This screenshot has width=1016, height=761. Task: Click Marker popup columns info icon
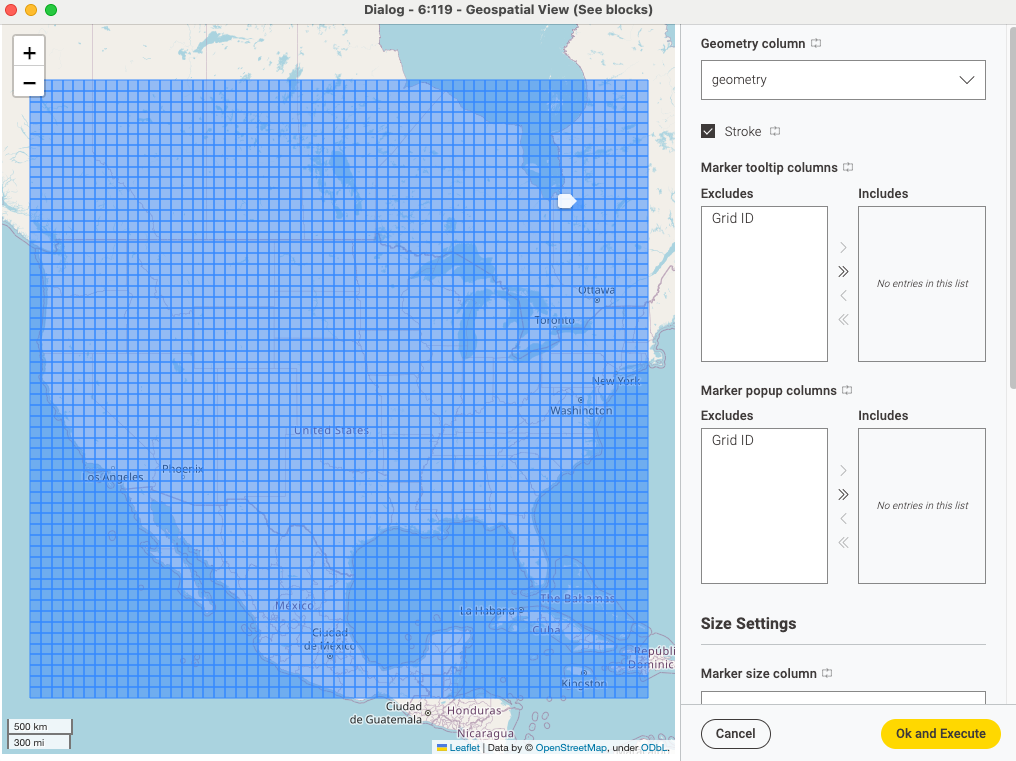[847, 390]
